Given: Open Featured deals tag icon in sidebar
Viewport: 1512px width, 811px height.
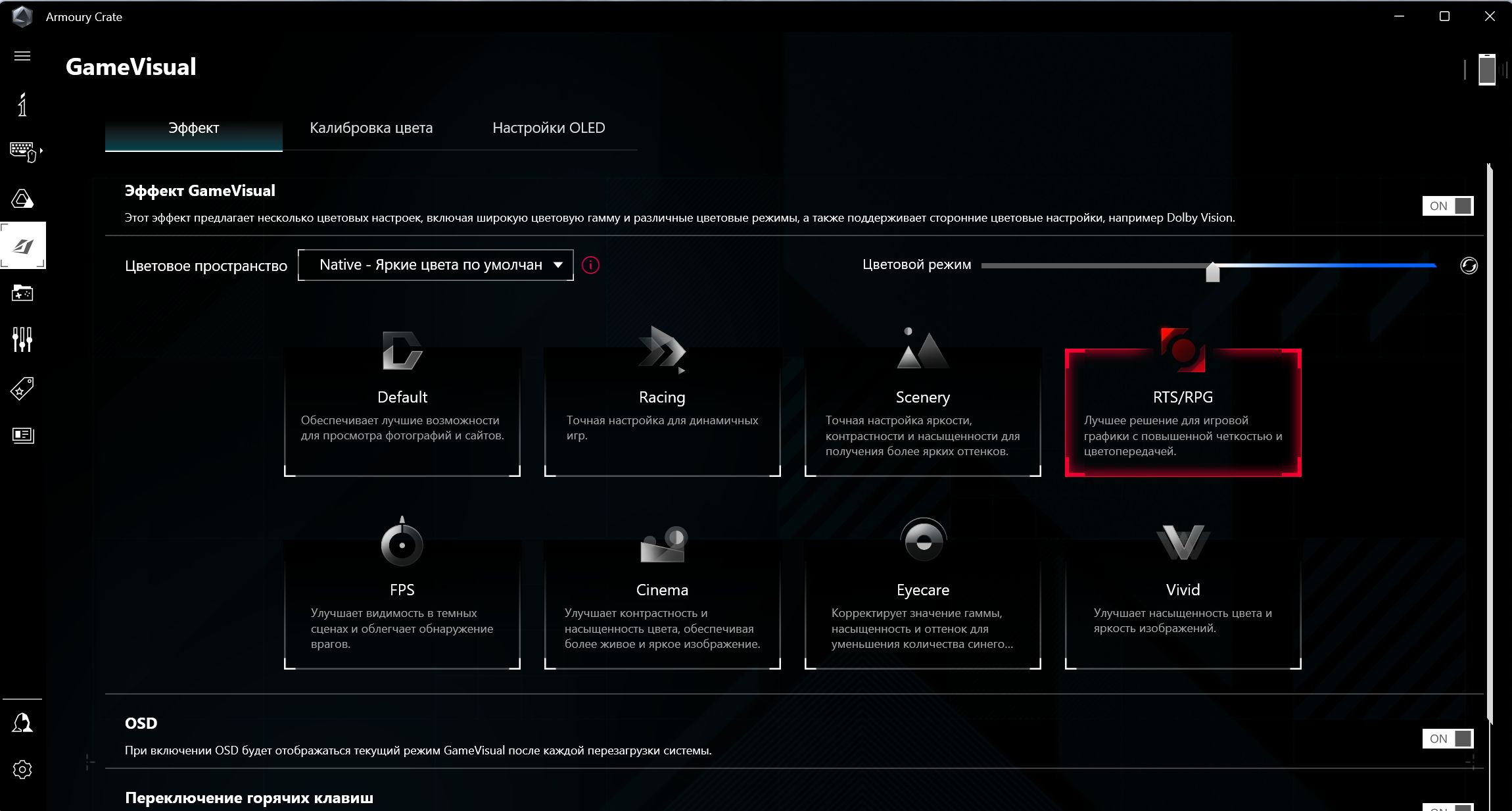Looking at the screenshot, I should pos(22,388).
